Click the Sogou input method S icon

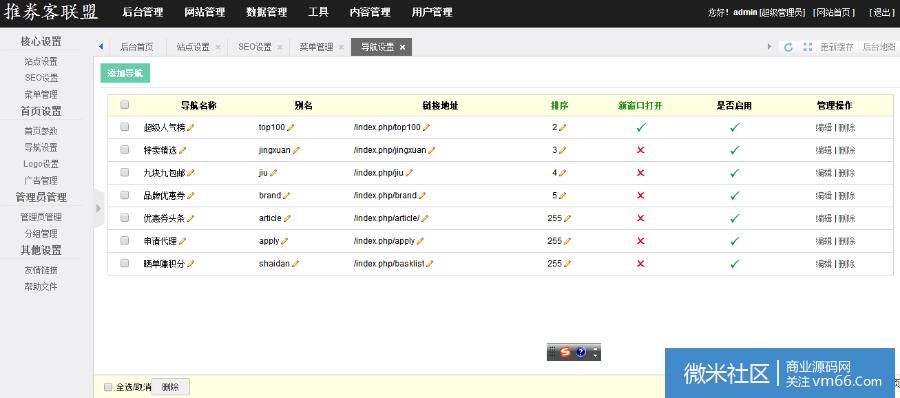point(565,352)
